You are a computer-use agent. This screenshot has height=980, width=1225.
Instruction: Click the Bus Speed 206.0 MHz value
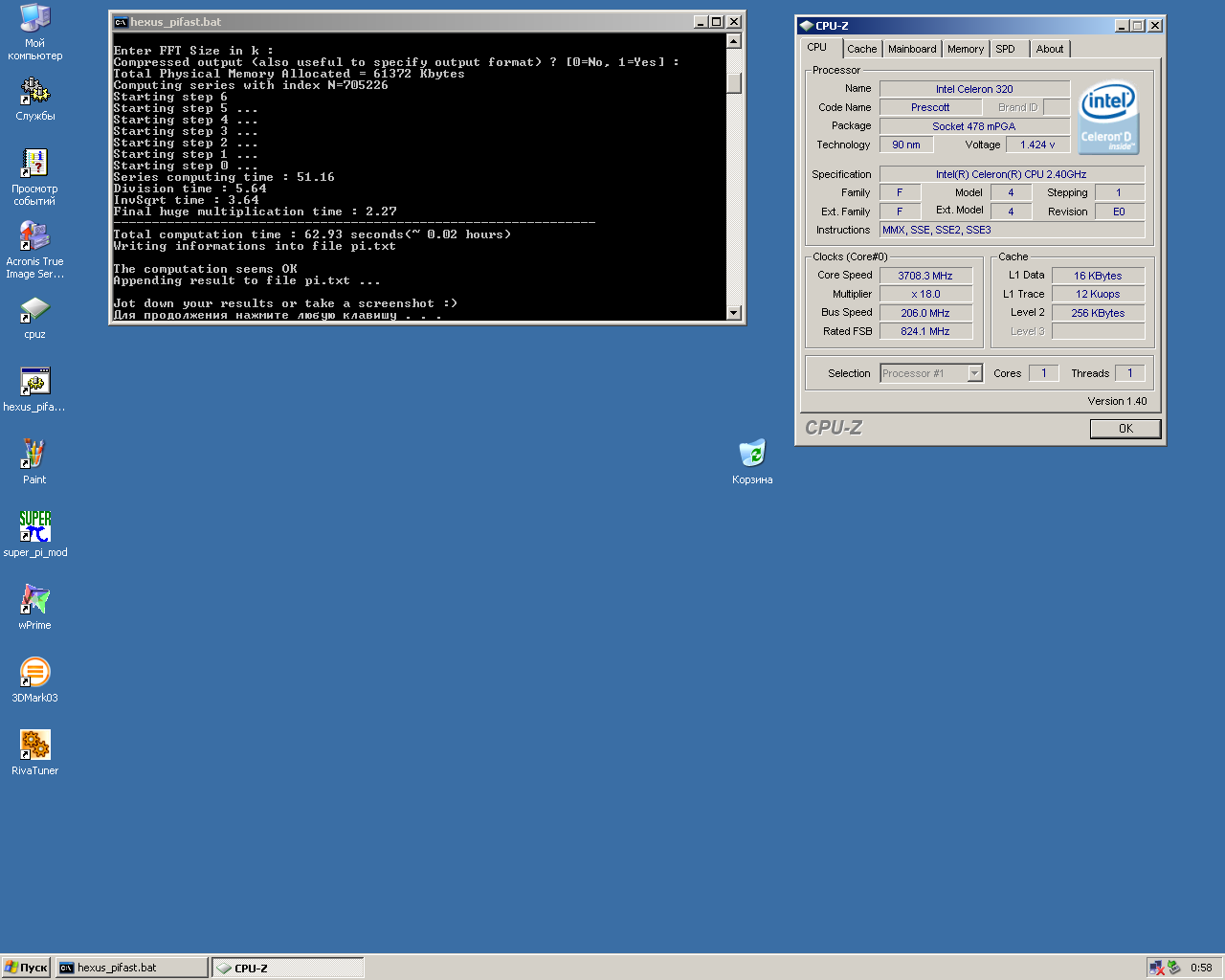tap(925, 313)
